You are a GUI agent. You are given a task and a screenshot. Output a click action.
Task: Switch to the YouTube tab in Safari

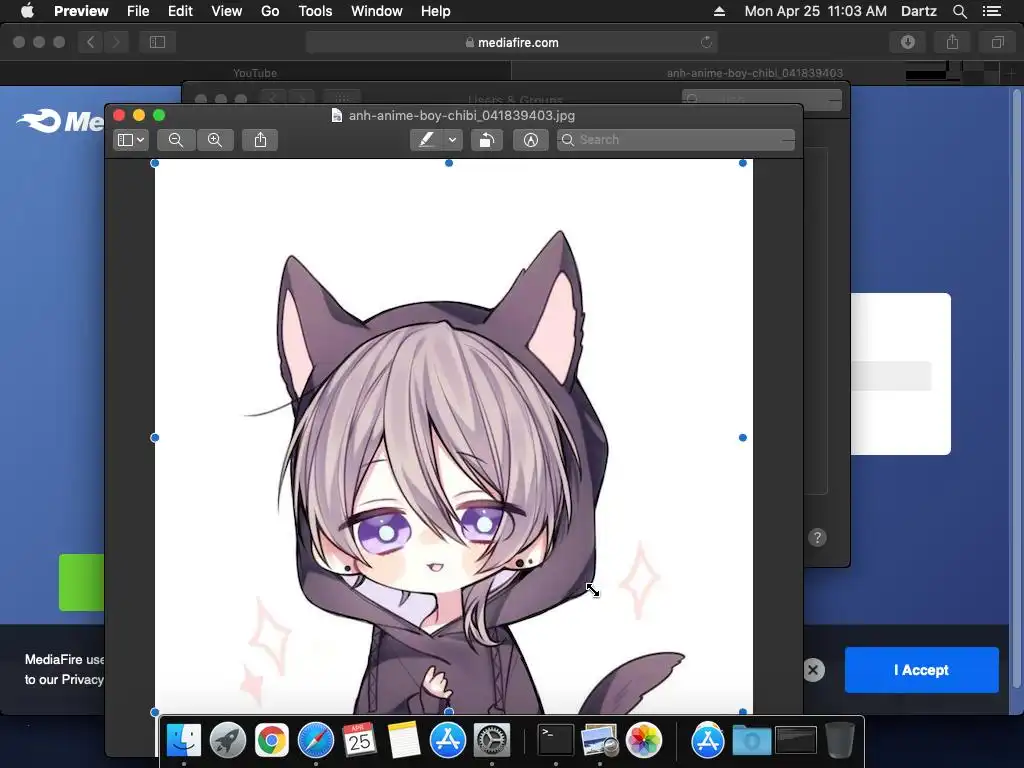[255, 73]
